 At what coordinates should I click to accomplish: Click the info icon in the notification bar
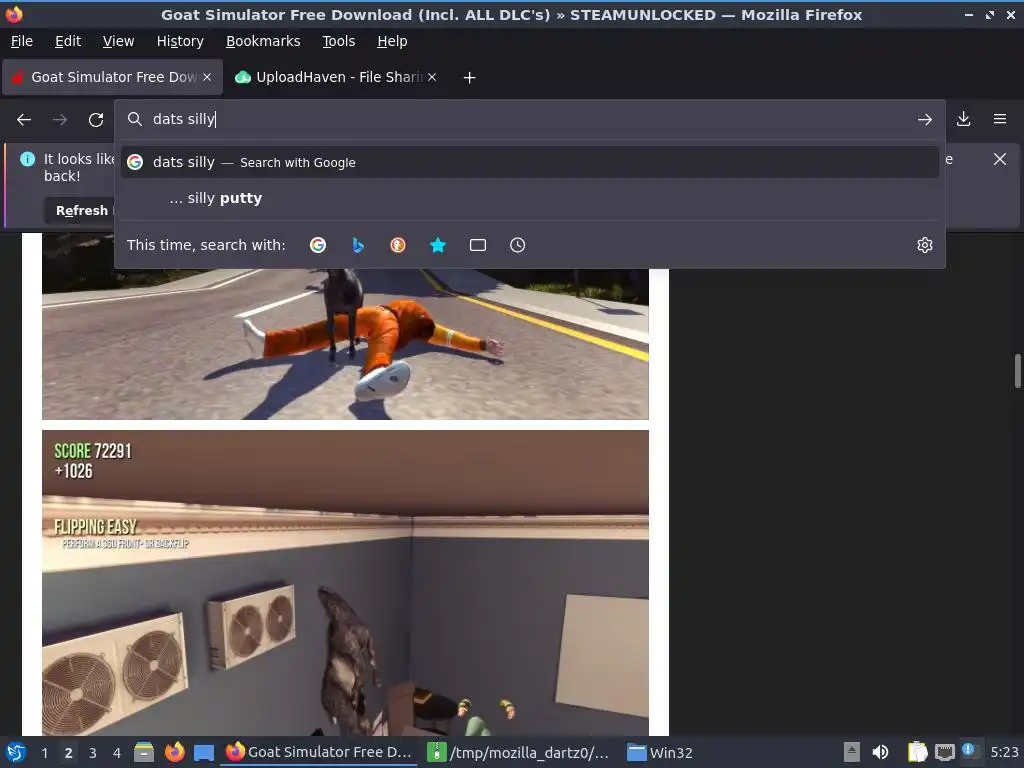(x=27, y=159)
